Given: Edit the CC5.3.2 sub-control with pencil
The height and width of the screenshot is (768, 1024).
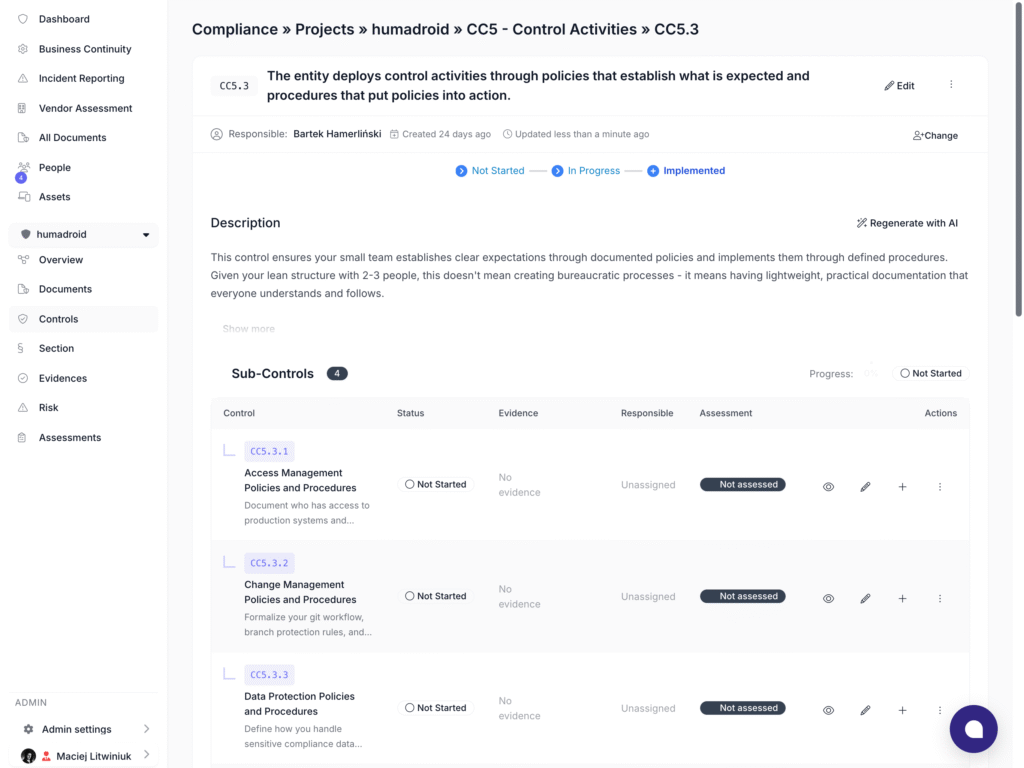Looking at the screenshot, I should click(x=865, y=598).
